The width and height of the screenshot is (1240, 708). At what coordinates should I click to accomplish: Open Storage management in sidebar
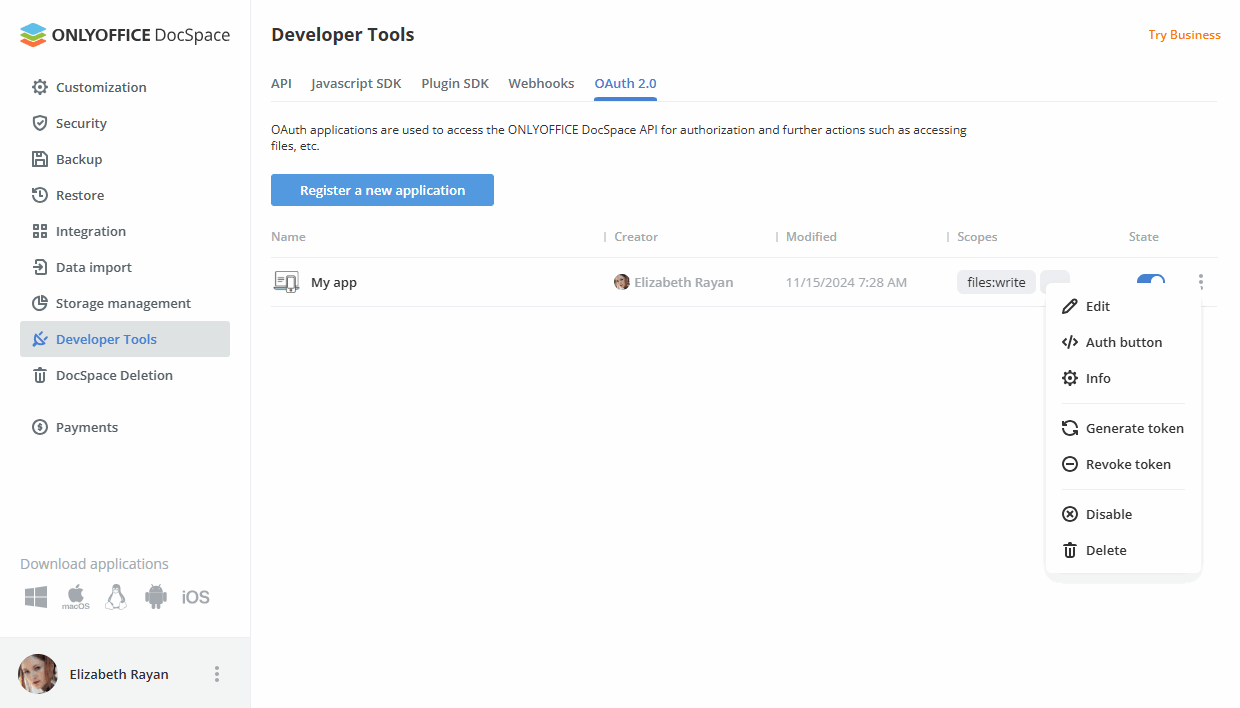(x=125, y=303)
